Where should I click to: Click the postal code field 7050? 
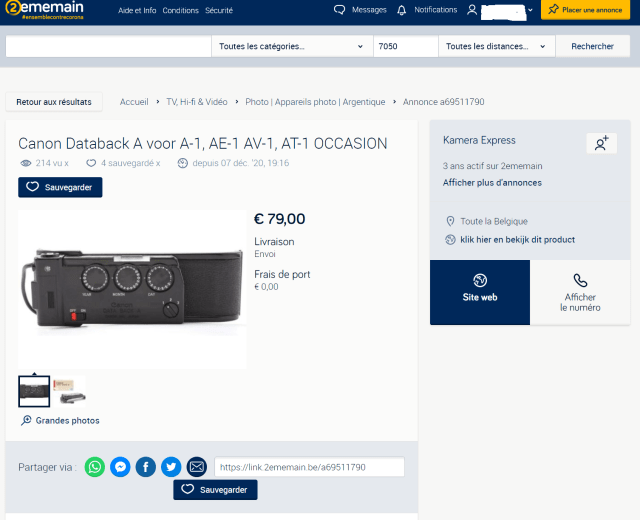coord(406,46)
